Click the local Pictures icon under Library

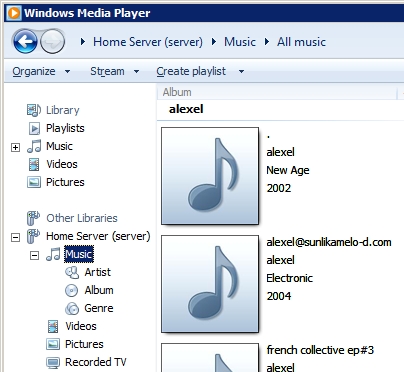(34, 182)
